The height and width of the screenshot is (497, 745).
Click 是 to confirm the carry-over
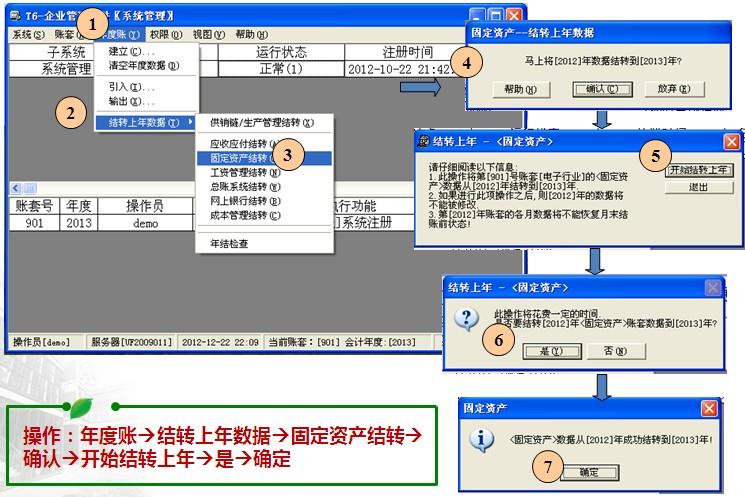(x=551, y=351)
